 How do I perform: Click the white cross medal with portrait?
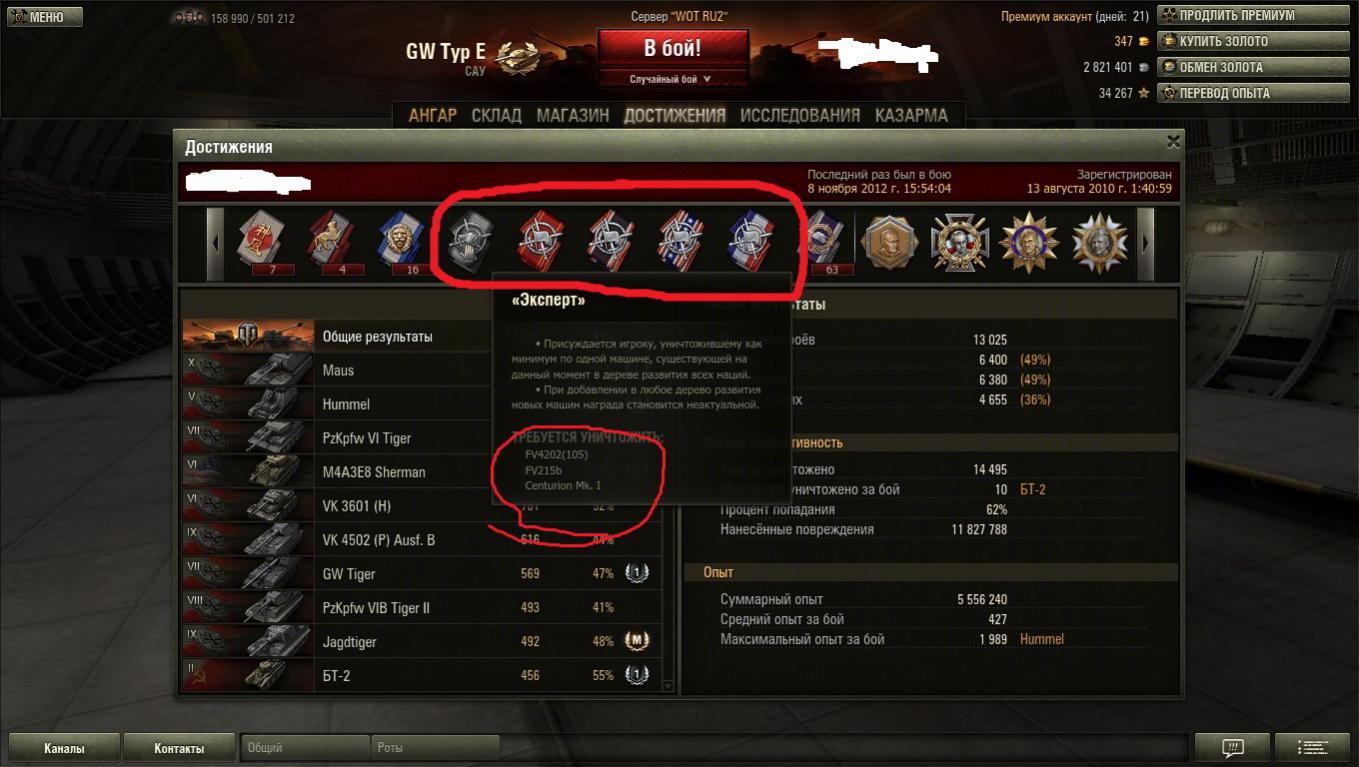pyautogui.click(x=959, y=241)
